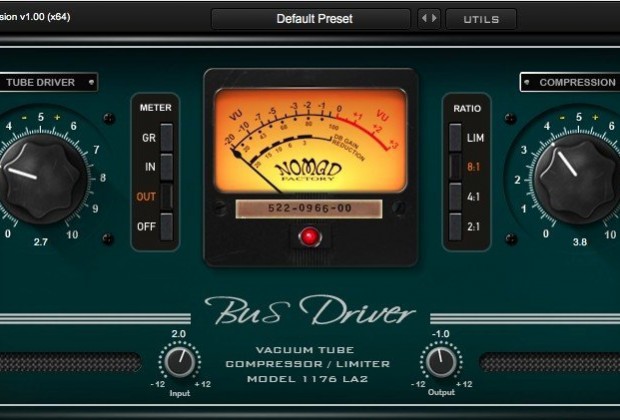Click the VU meter display

pos(310,141)
